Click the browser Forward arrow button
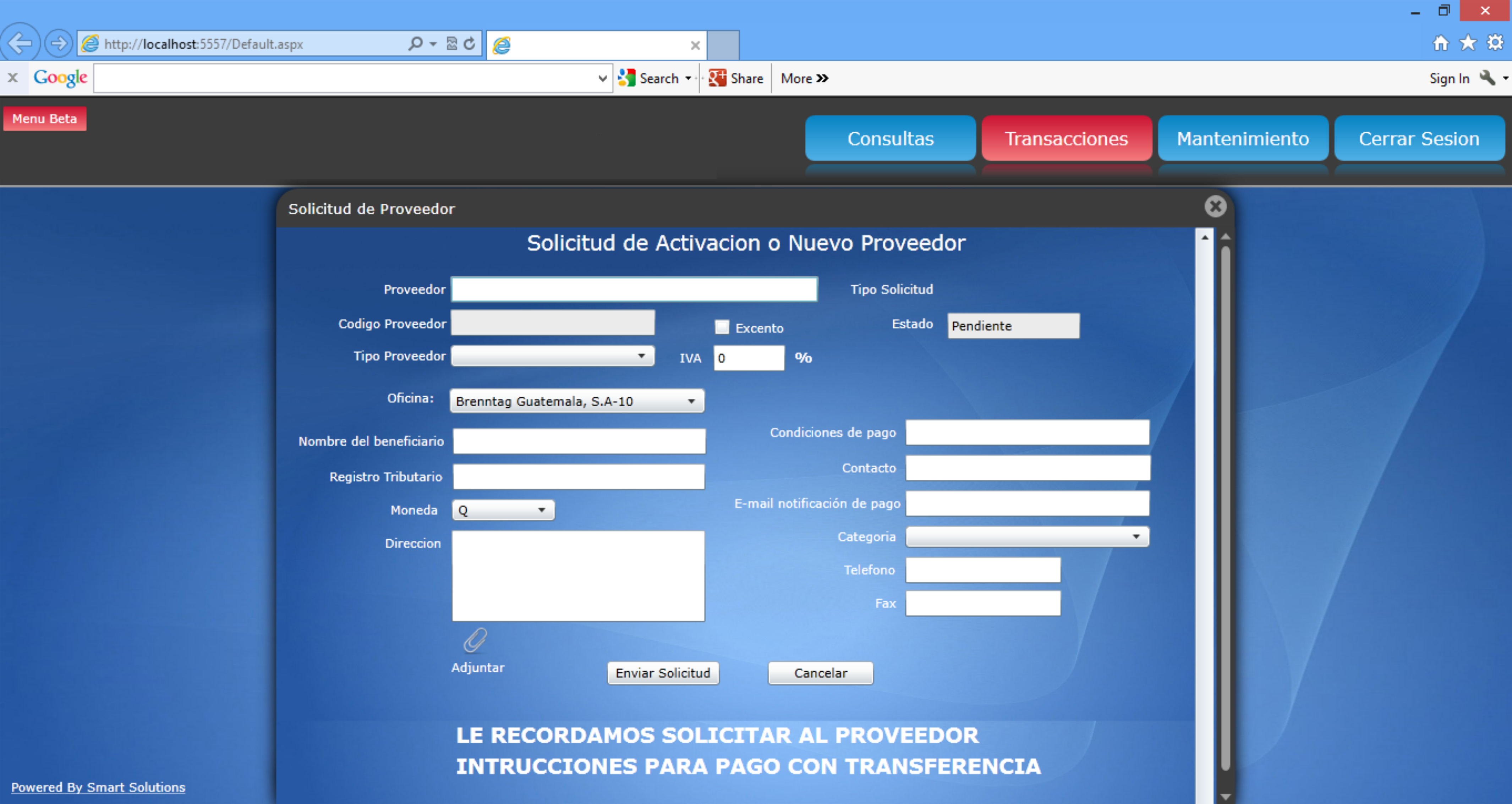This screenshot has width=1512, height=804. (58, 43)
